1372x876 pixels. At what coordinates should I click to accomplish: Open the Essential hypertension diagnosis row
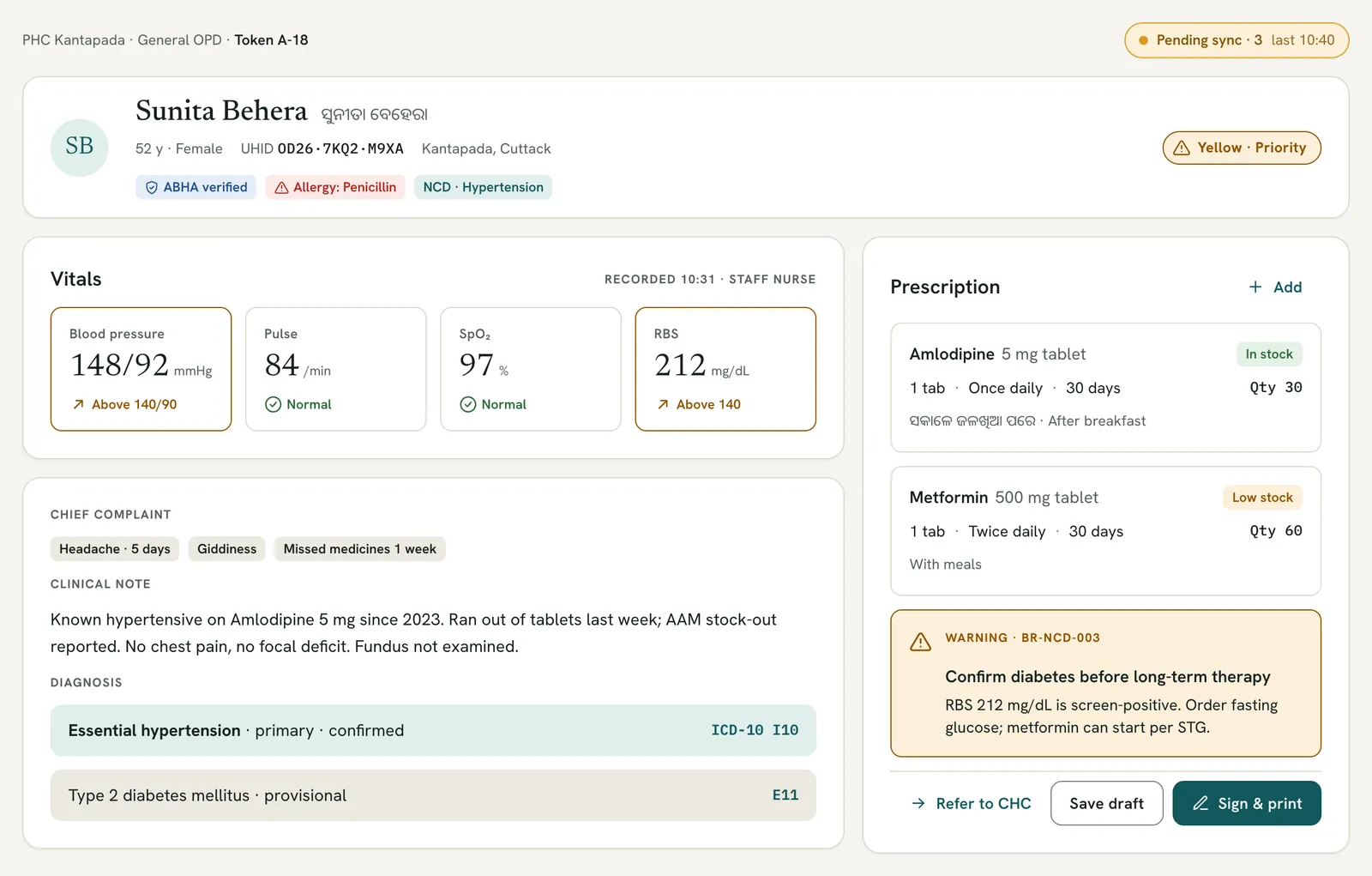click(x=433, y=730)
